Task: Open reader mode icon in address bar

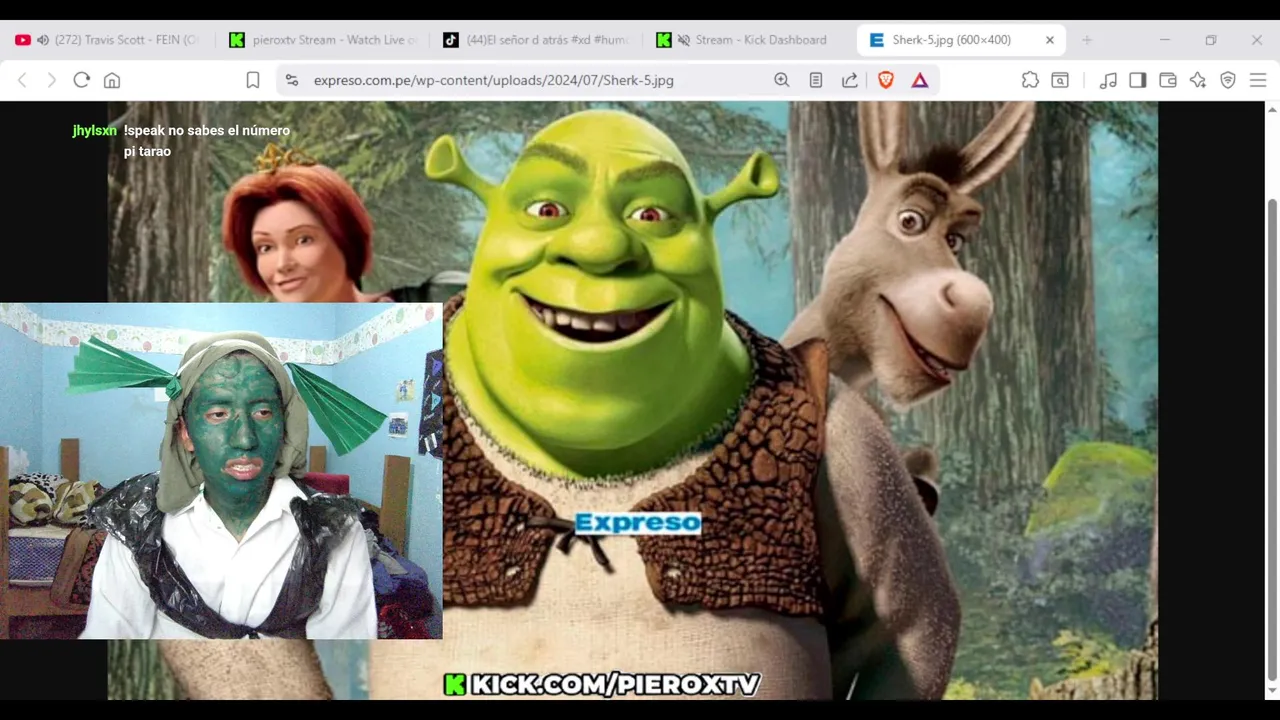Action: pos(816,80)
